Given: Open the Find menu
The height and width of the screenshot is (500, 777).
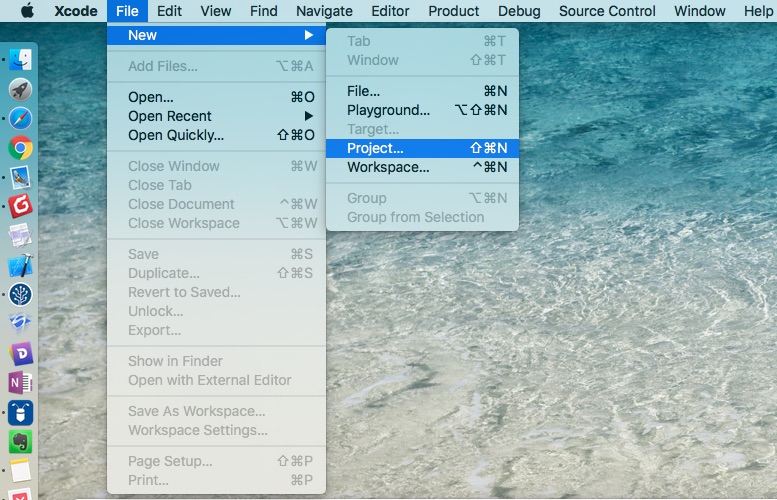Looking at the screenshot, I should pyautogui.click(x=264, y=10).
